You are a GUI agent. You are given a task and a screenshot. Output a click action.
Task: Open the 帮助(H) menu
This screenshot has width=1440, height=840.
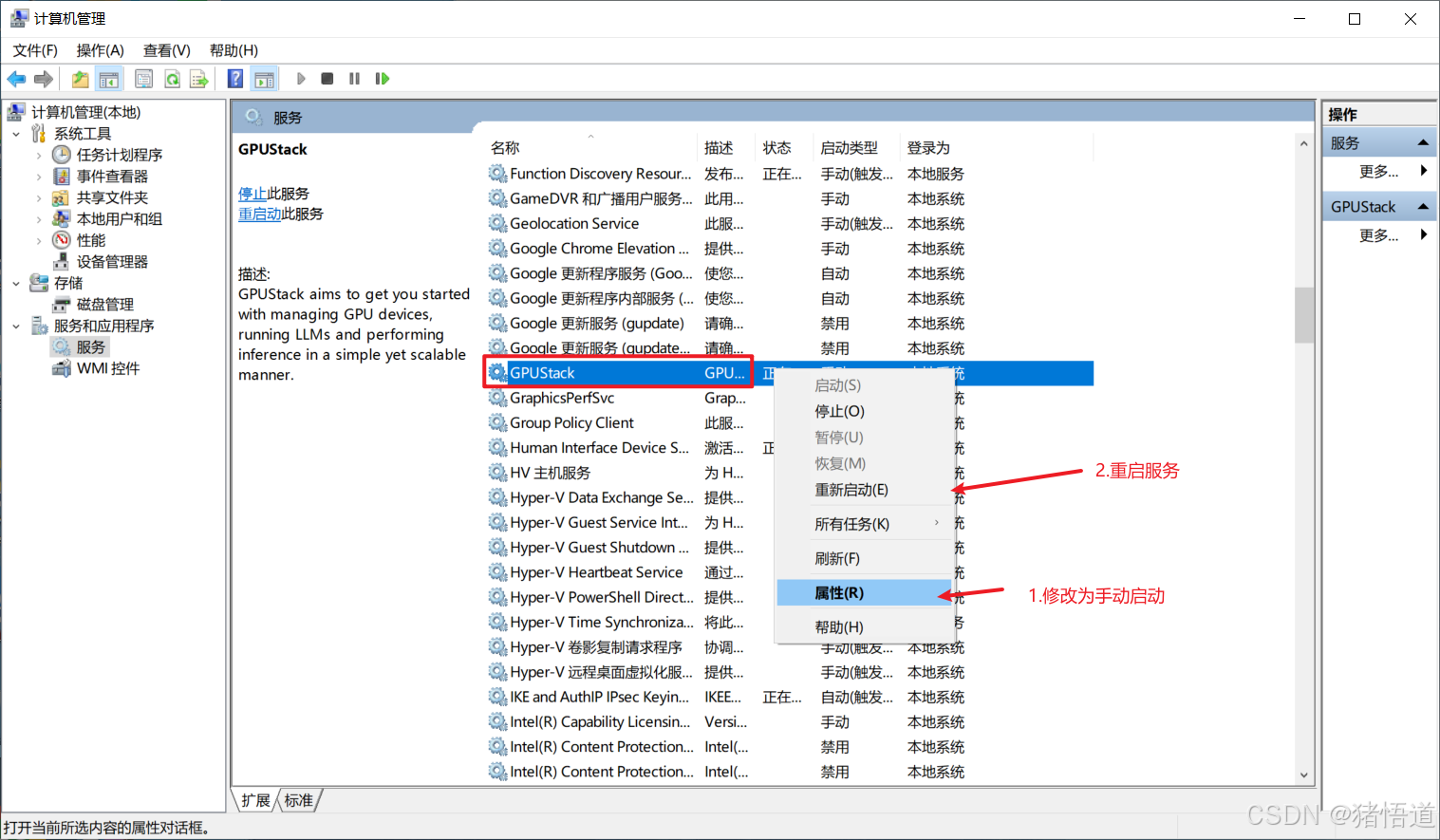pyautogui.click(x=234, y=50)
